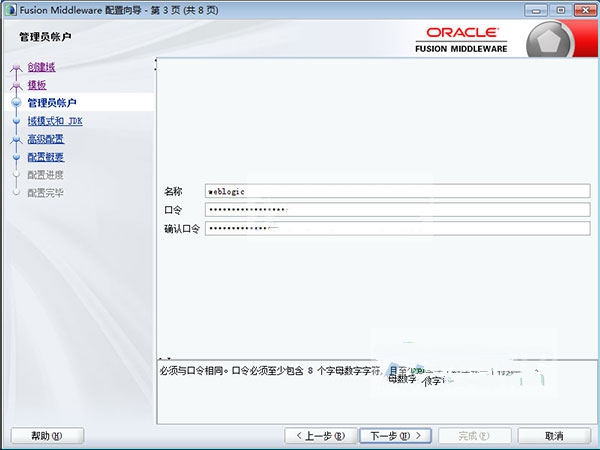Click the 高级配置 step node icon
Screen dimensions: 600x450
pyautogui.click(x=16, y=140)
